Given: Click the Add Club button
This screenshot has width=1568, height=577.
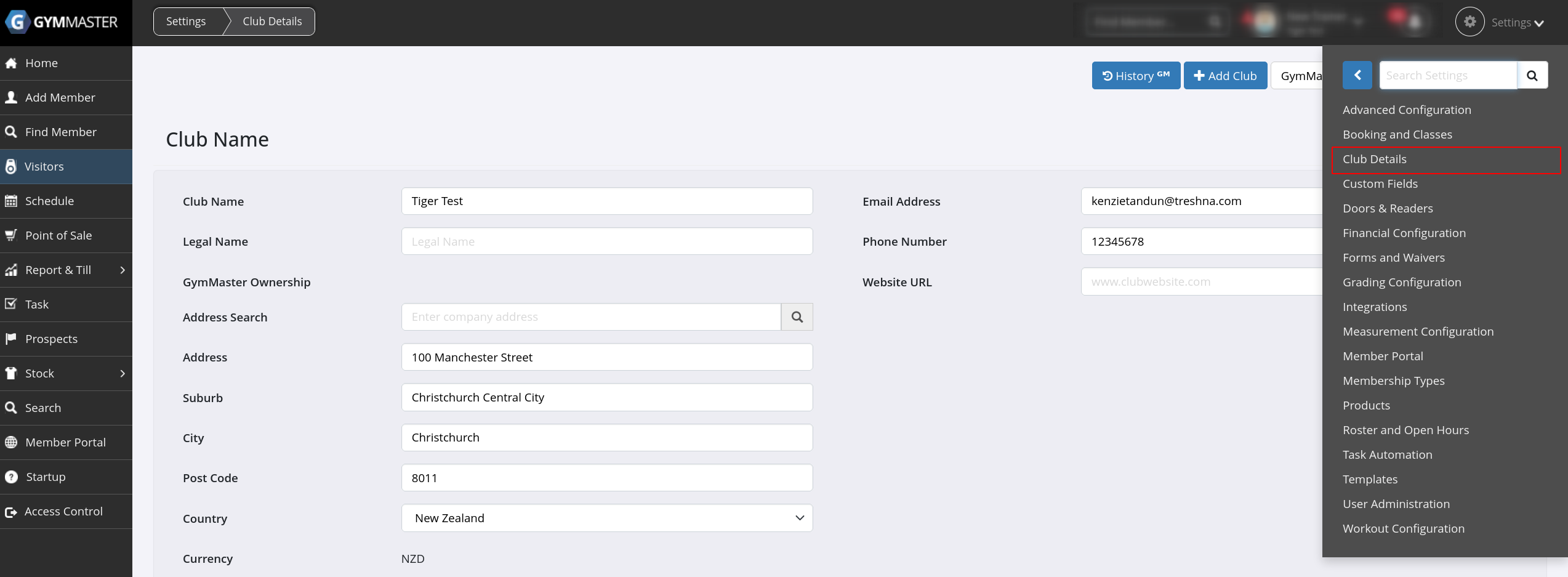Looking at the screenshot, I should 1224,76.
